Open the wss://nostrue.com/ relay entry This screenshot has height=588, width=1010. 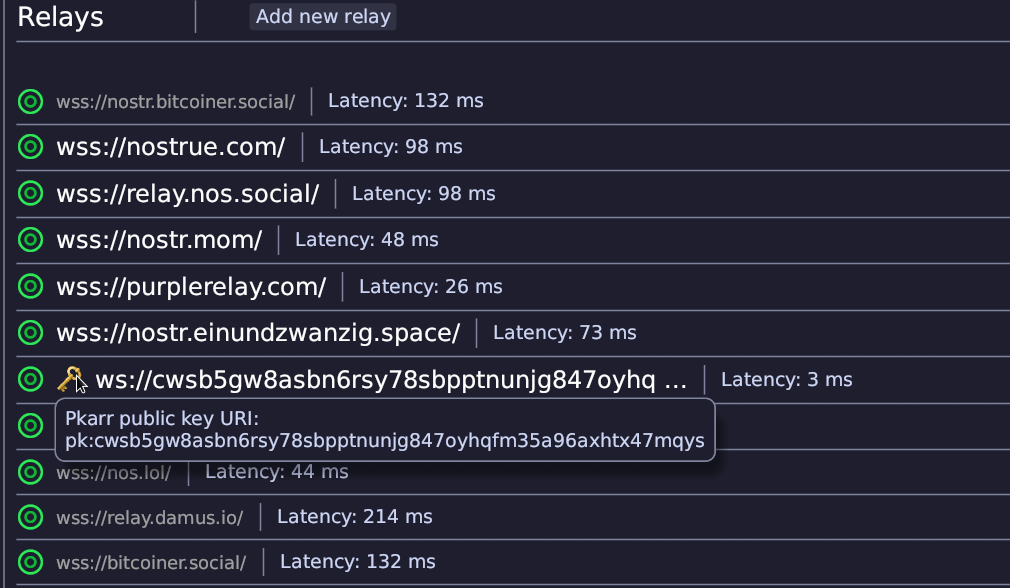171,147
